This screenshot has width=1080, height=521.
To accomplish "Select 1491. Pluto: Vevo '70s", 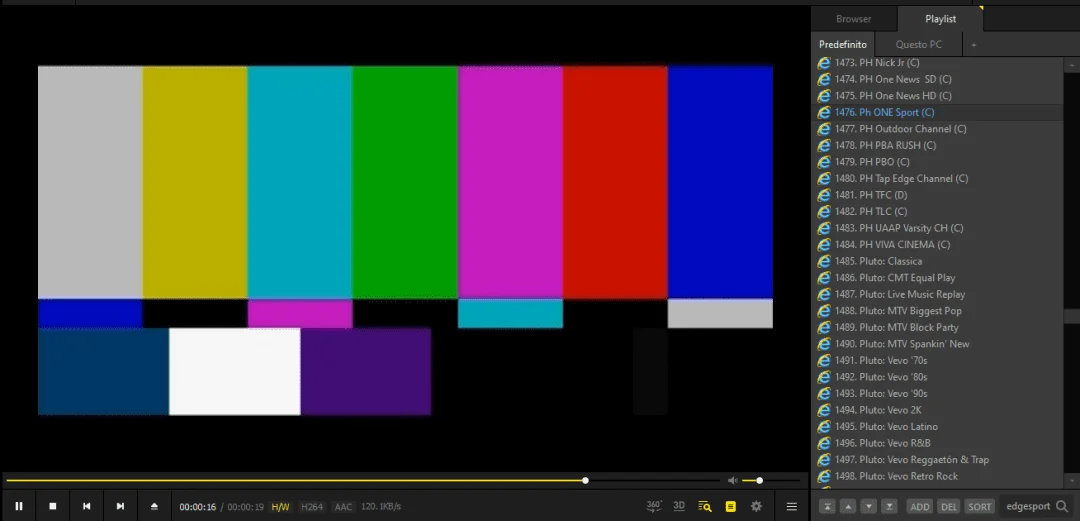I will (937, 360).
